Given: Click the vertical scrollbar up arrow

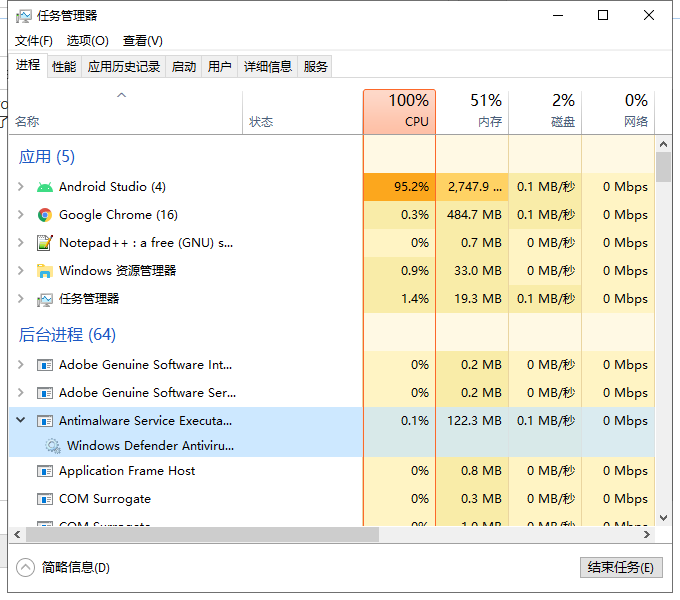Looking at the screenshot, I should (x=663, y=144).
